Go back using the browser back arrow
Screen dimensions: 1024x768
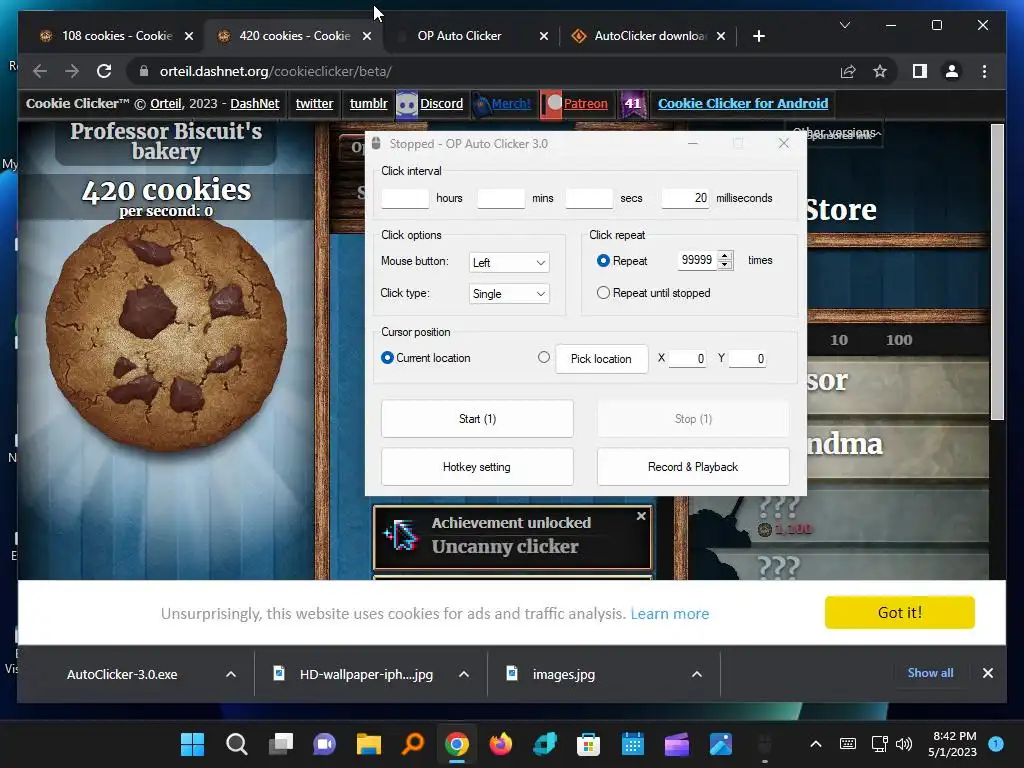pos(40,71)
